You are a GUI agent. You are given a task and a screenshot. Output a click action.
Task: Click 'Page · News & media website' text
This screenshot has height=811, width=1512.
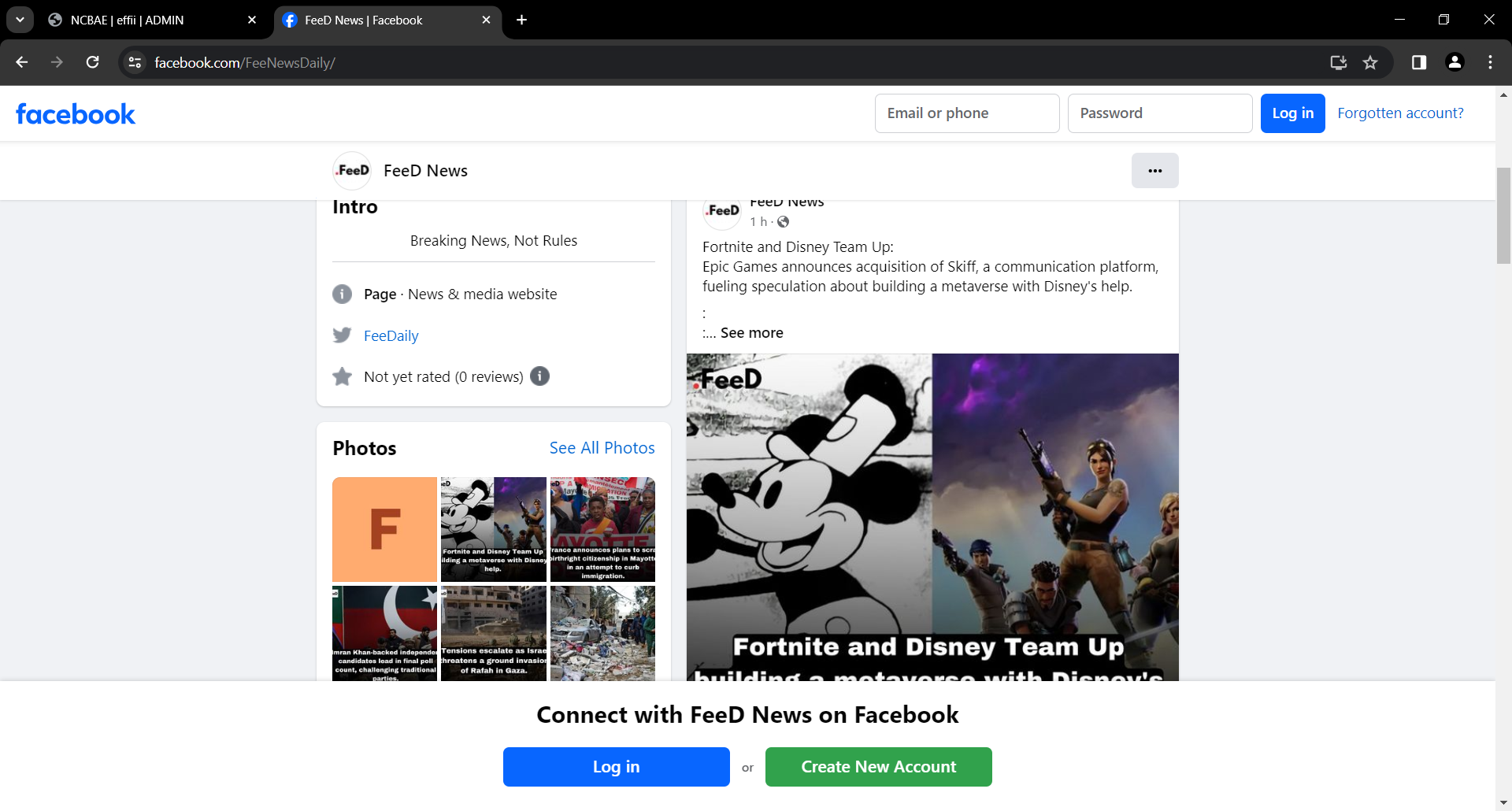click(461, 294)
